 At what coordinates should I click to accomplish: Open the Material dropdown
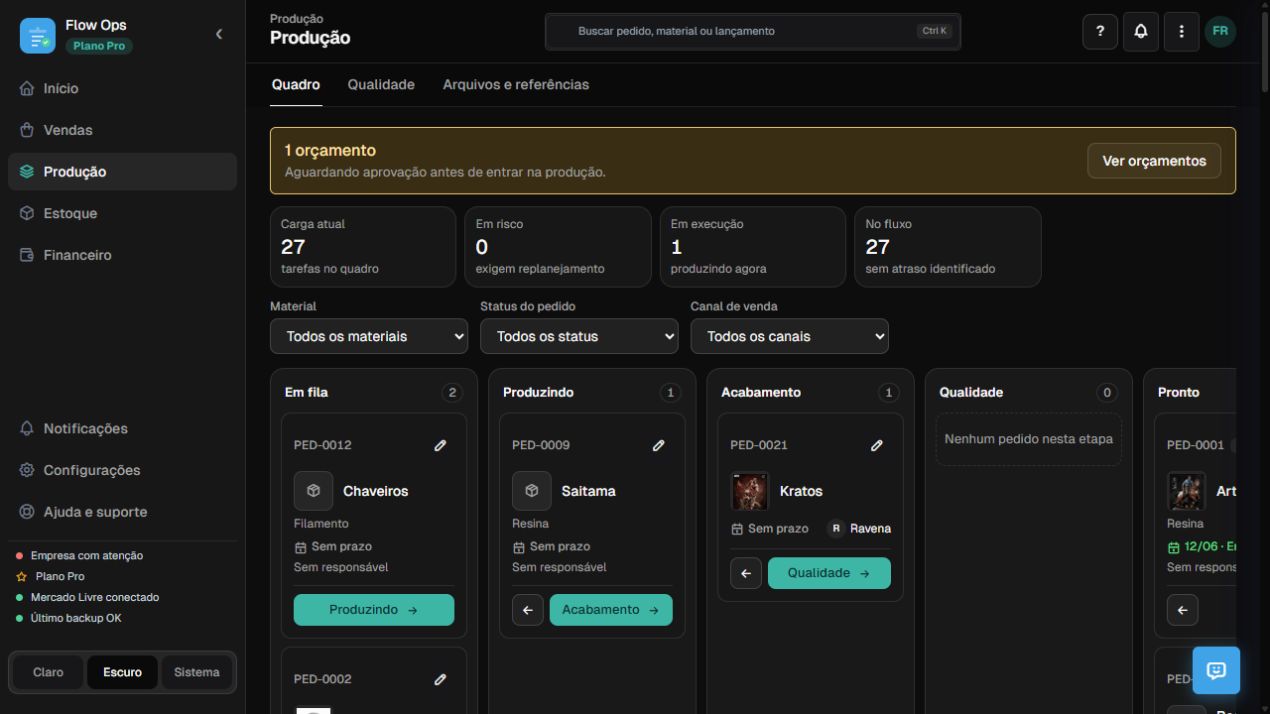point(369,336)
